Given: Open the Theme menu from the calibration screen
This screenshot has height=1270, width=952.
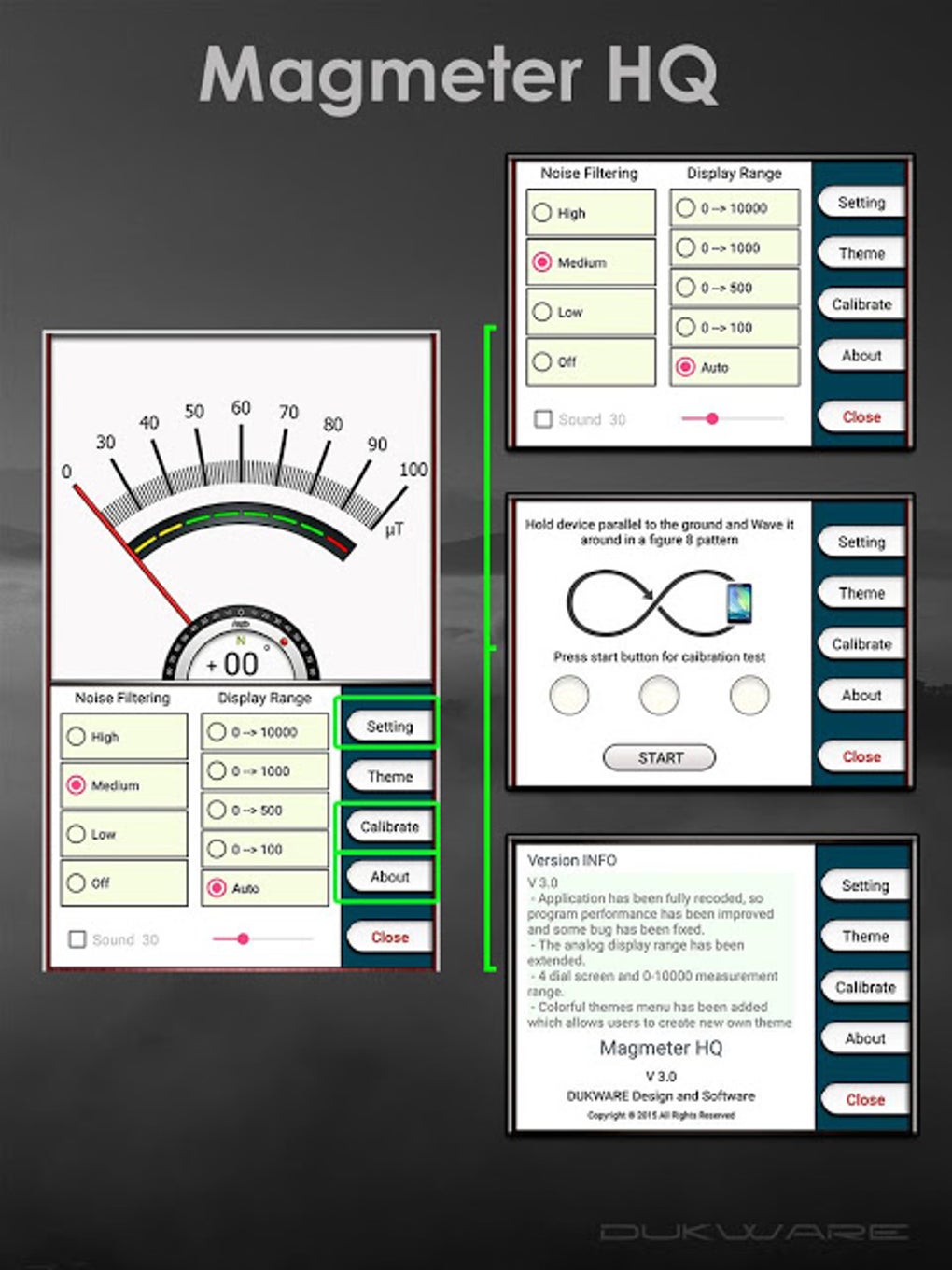Looking at the screenshot, I should (861, 592).
